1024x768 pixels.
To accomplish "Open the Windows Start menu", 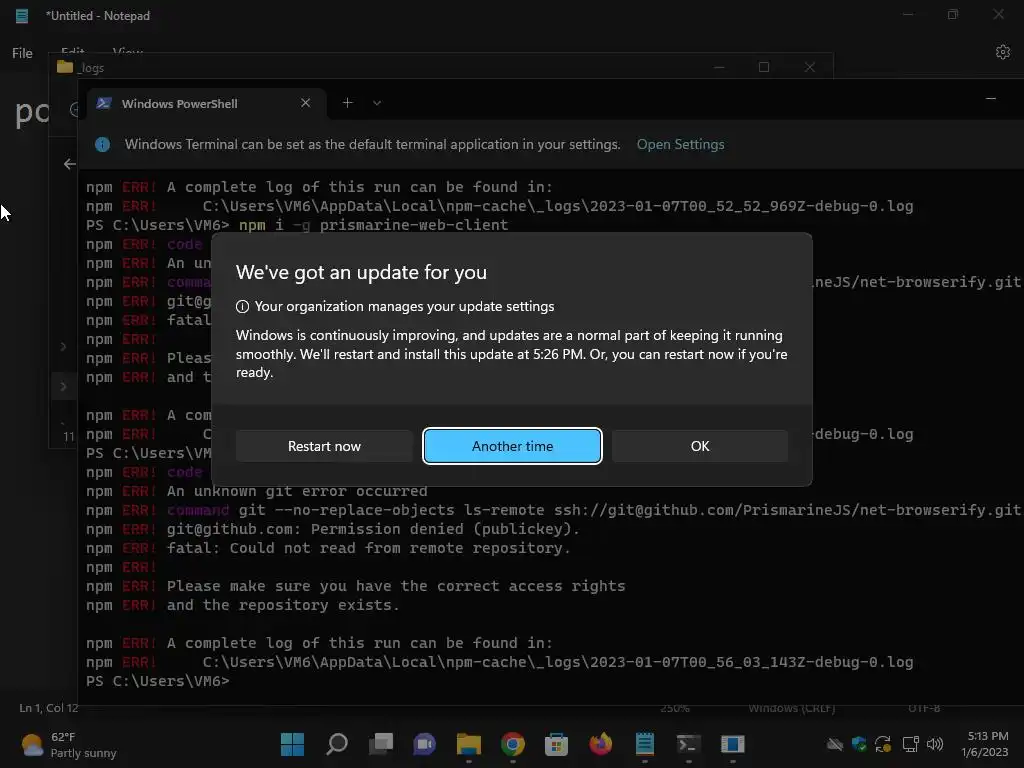I will [x=292, y=744].
